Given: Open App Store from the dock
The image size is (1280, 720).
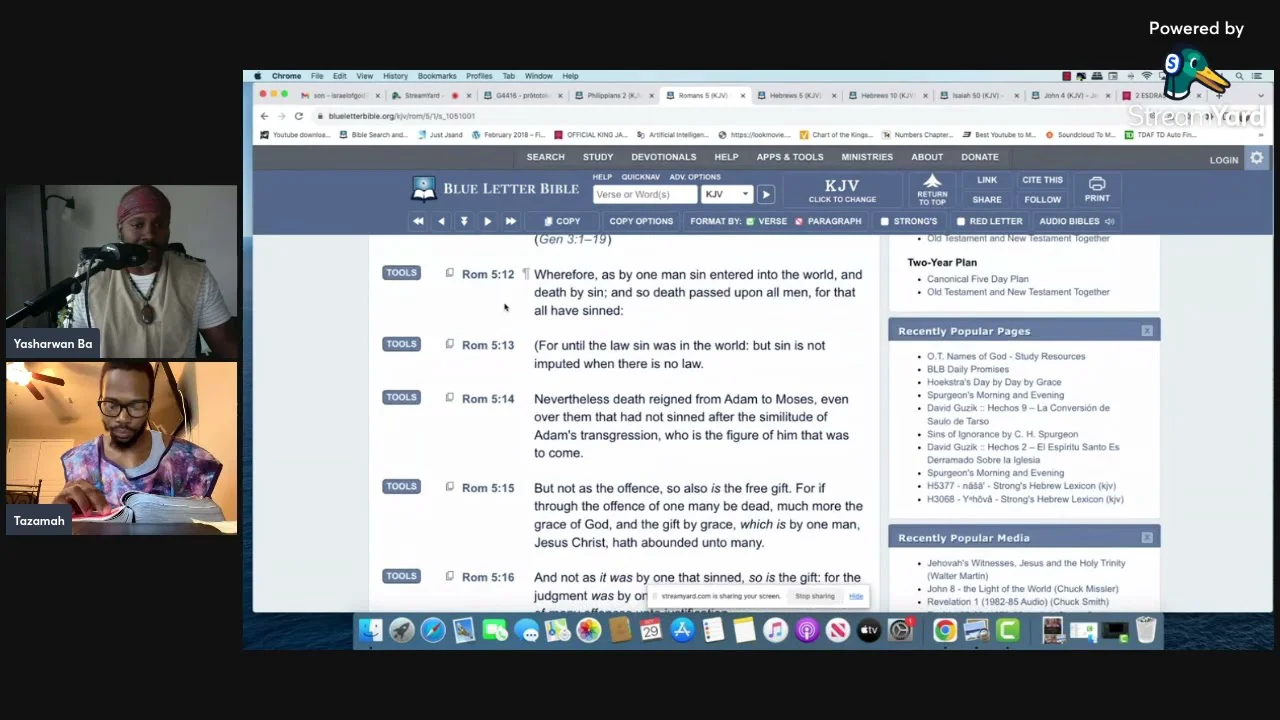Looking at the screenshot, I should (x=683, y=630).
